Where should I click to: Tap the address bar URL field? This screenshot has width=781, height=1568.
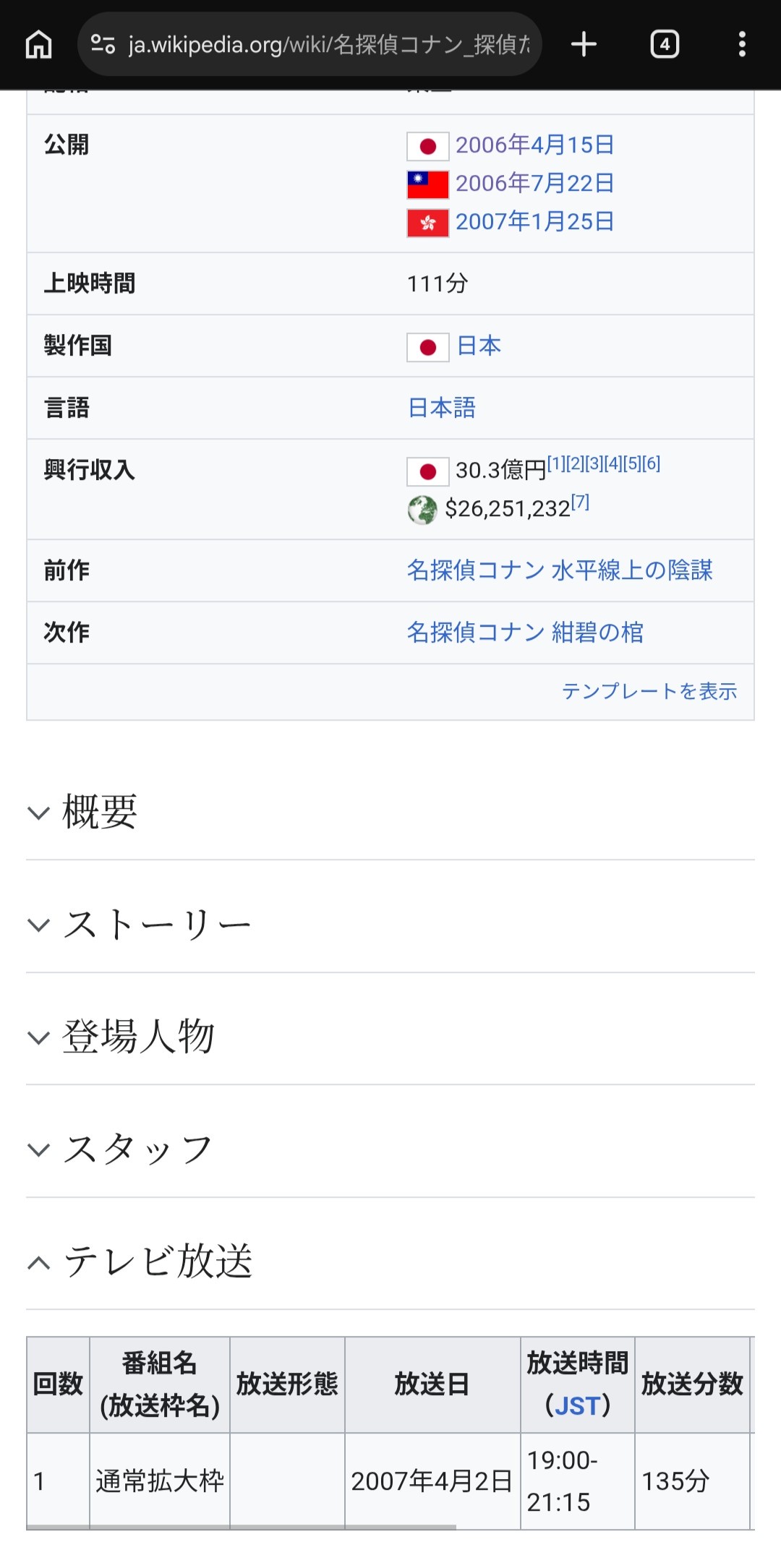pos(329,45)
